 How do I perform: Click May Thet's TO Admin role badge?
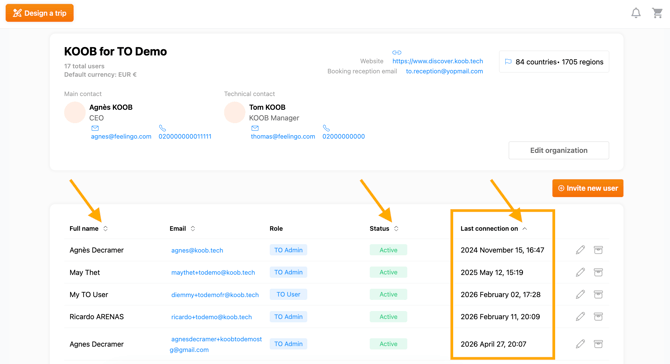[x=288, y=272]
